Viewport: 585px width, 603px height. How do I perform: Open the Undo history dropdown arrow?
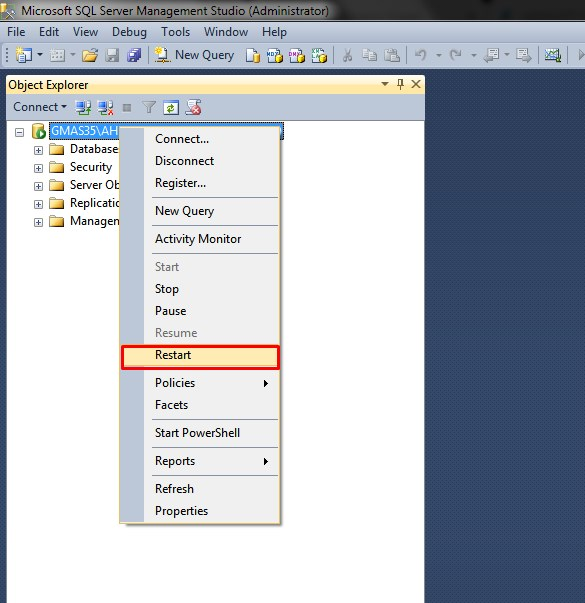(x=438, y=55)
